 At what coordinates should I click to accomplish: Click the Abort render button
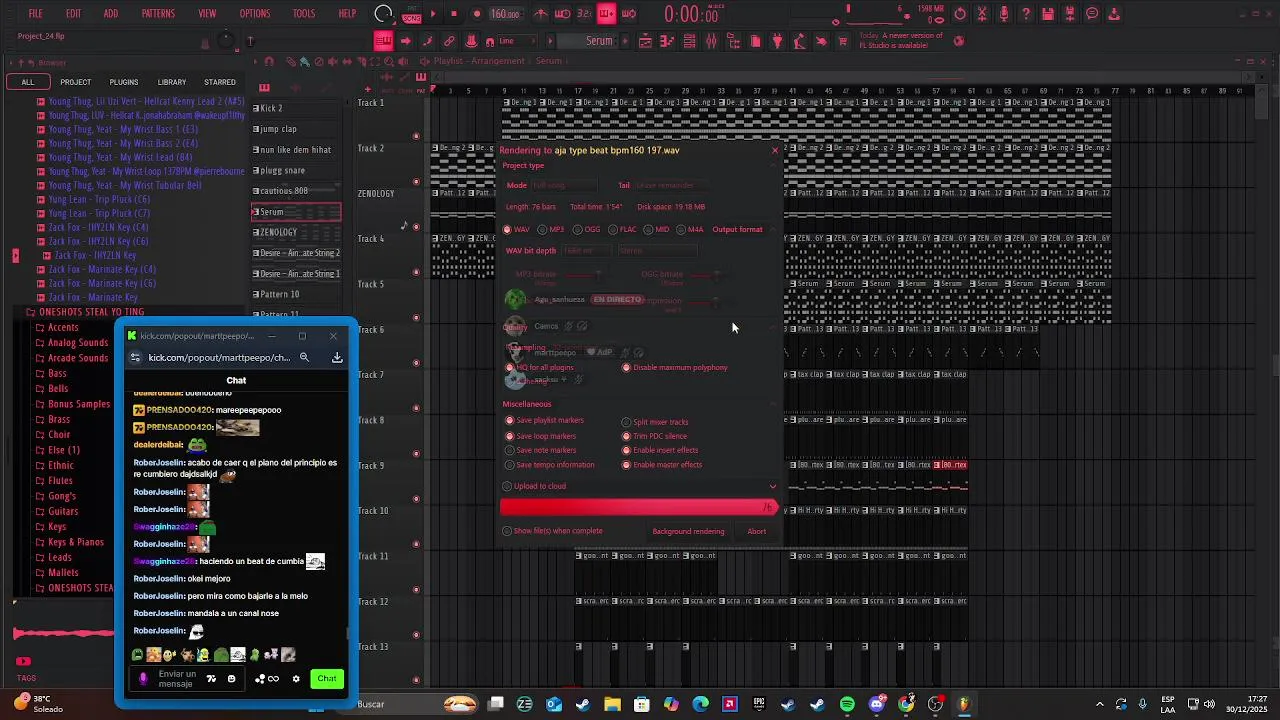click(757, 531)
